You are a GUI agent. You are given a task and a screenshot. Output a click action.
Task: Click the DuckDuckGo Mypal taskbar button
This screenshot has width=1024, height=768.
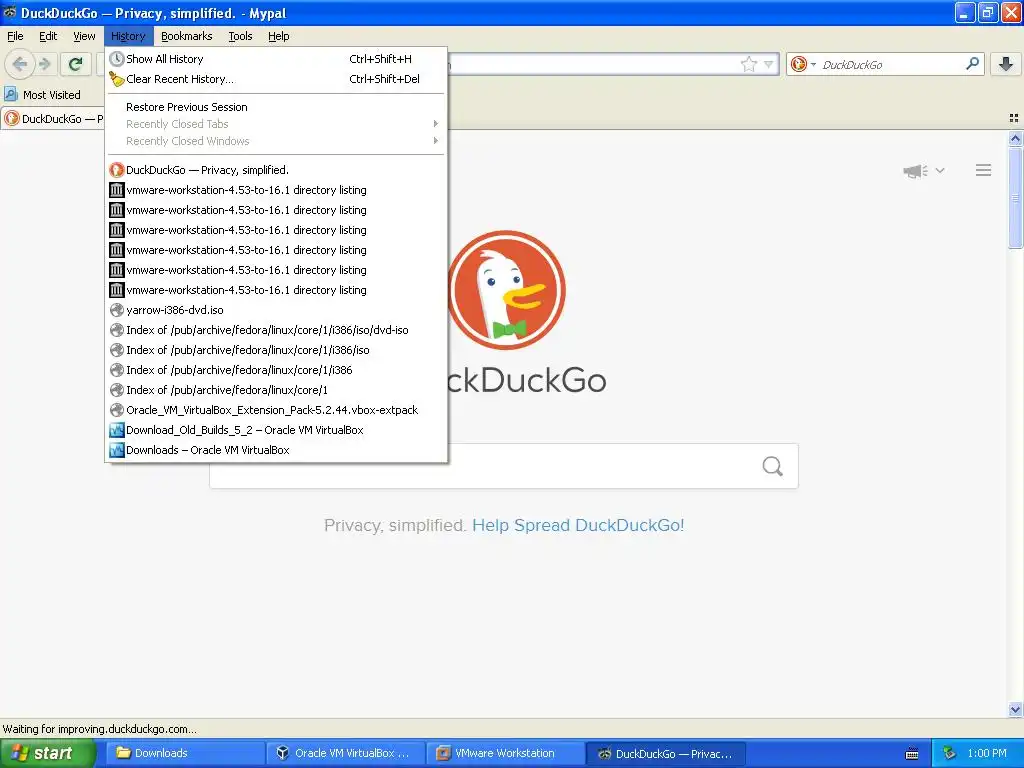pos(665,753)
